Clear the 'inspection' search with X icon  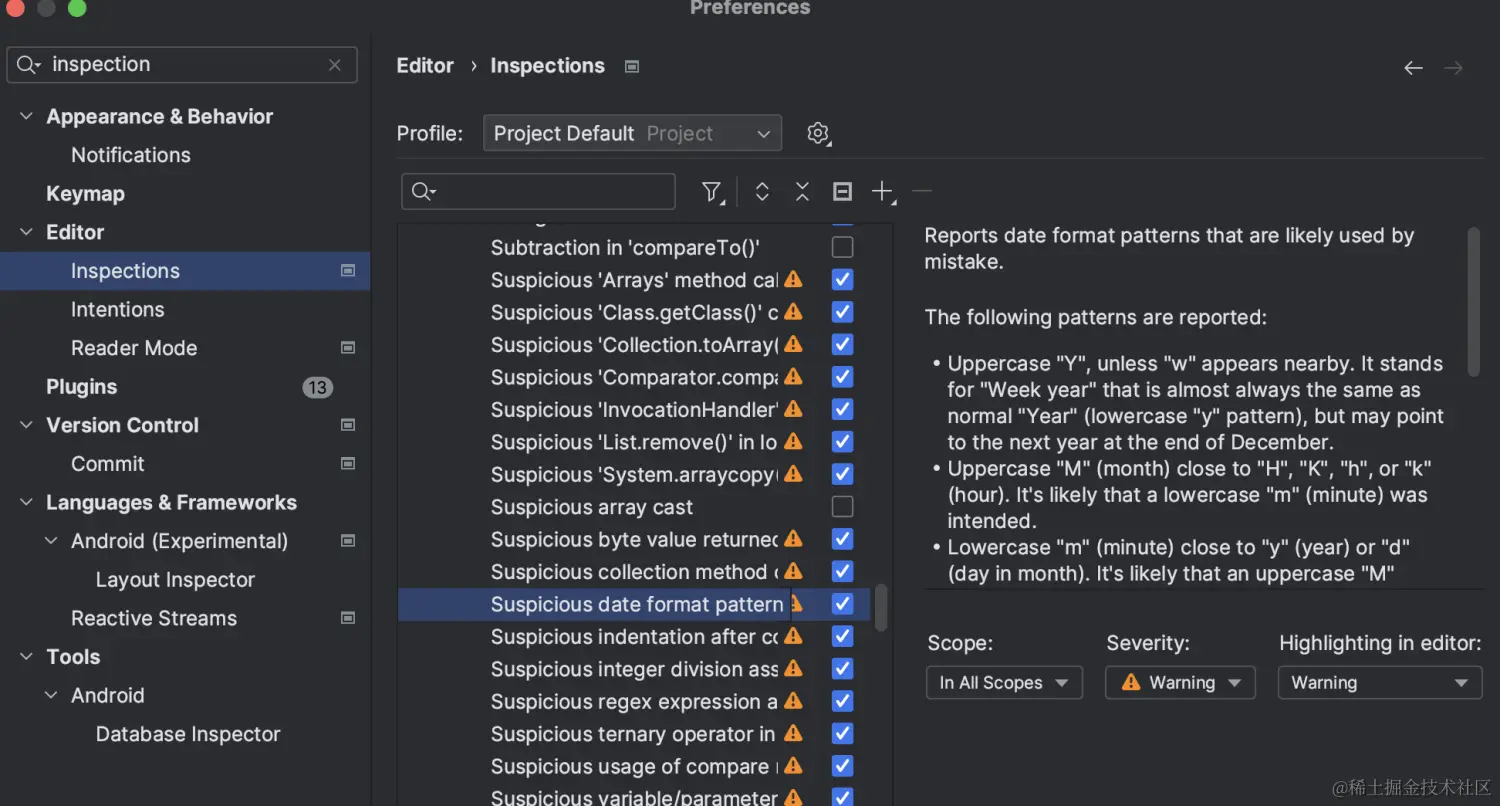point(335,65)
